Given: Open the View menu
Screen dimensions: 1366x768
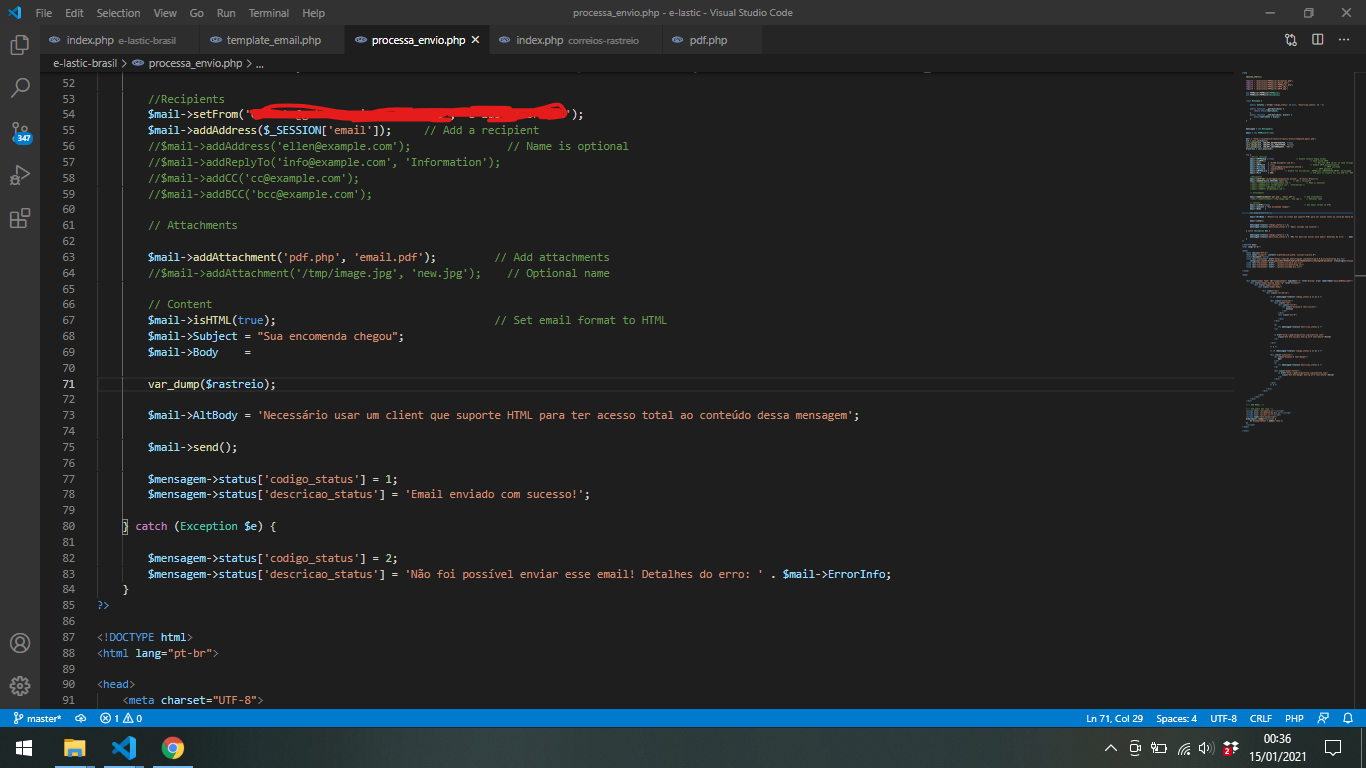Looking at the screenshot, I should click(x=165, y=13).
